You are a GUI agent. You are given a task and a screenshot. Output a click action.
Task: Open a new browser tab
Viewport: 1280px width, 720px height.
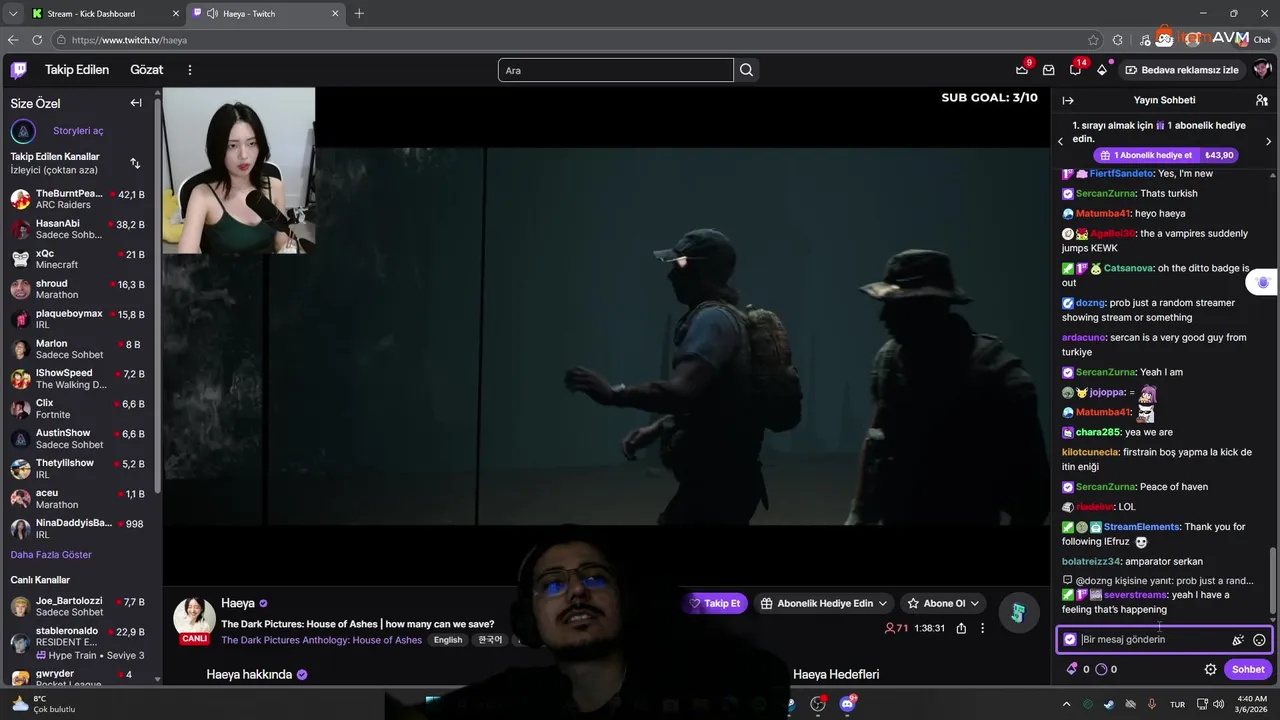[359, 13]
